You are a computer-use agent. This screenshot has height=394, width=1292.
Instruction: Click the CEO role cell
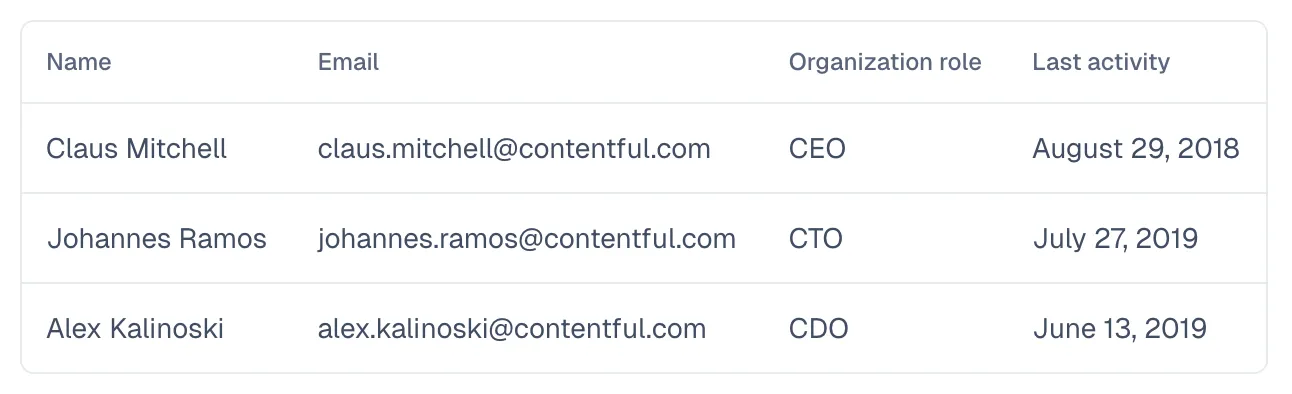tap(817, 149)
